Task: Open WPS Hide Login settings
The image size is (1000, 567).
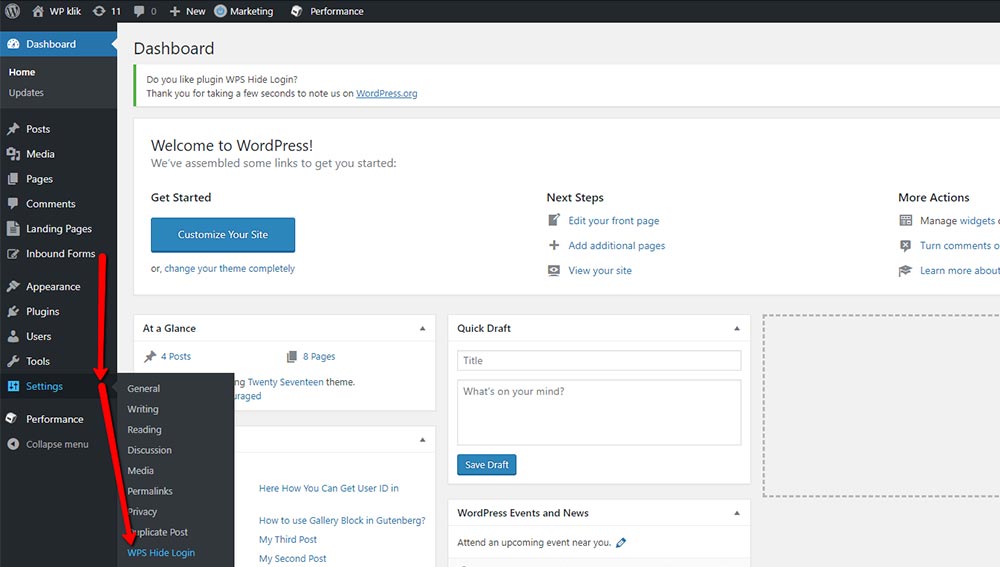Action: click(x=161, y=552)
